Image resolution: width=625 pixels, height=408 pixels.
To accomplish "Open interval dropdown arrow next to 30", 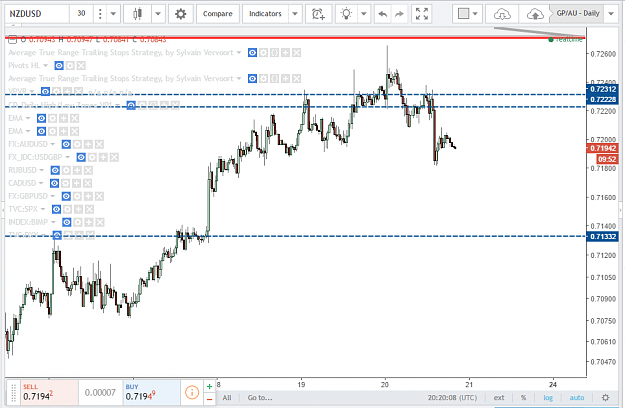I will [113, 14].
